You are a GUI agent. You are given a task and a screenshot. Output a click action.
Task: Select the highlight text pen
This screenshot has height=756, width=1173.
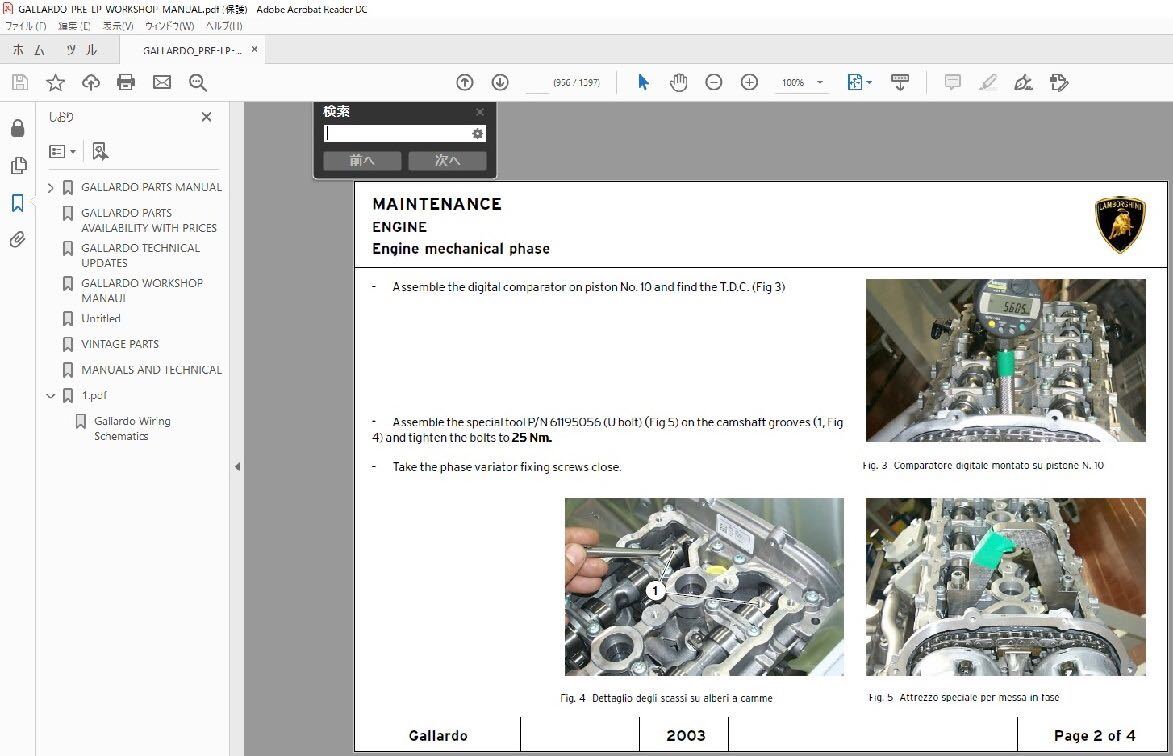click(x=987, y=82)
